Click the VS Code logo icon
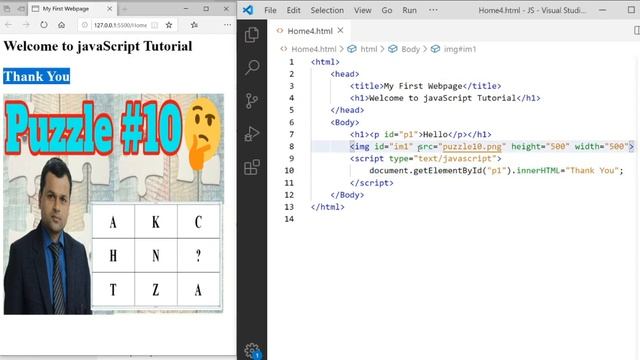Screen dimensions: 640x360 (248, 10)
